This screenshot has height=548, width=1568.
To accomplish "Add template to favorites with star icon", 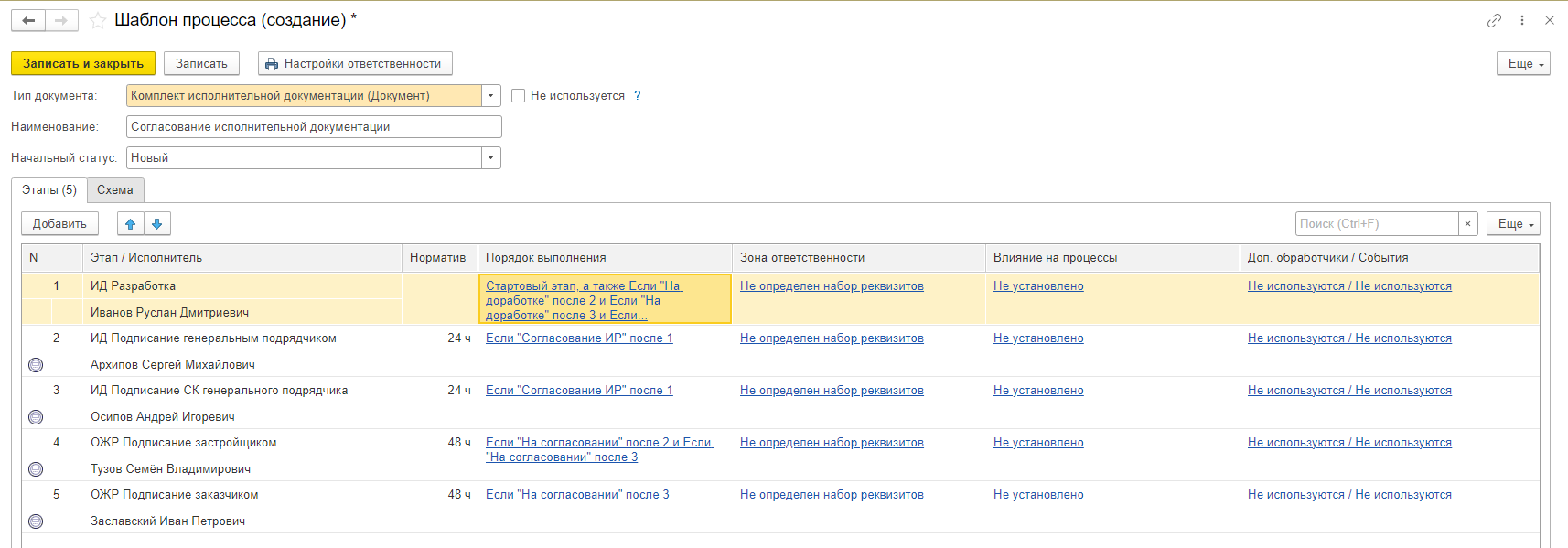I will pos(98,20).
